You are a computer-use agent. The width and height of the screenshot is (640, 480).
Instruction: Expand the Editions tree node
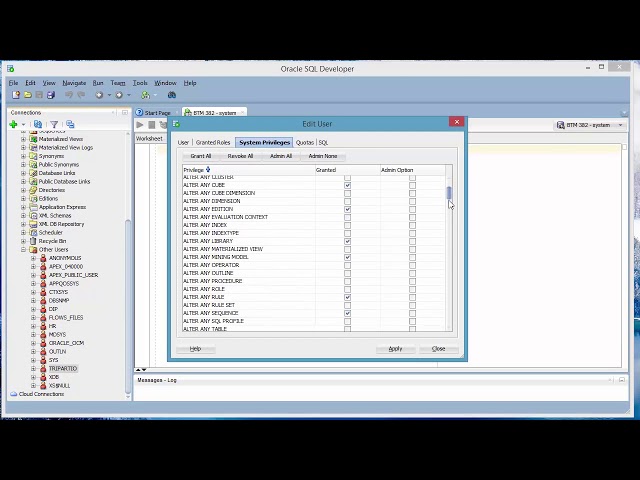pyautogui.click(x=24, y=199)
